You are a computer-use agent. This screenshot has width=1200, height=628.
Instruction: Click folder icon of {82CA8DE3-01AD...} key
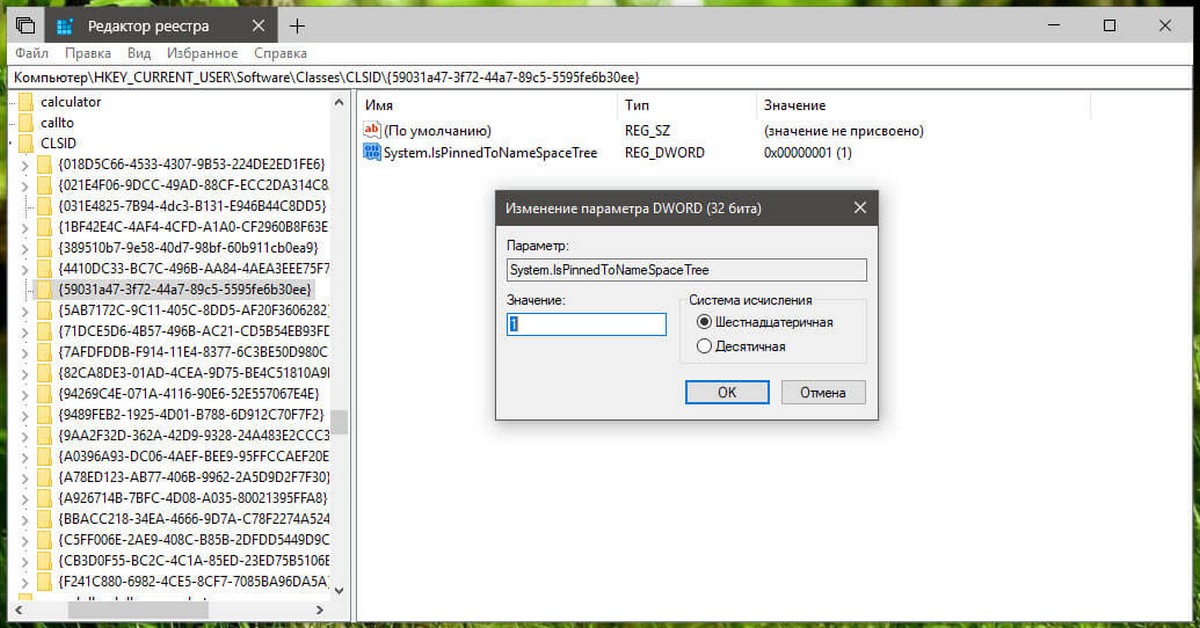point(44,372)
